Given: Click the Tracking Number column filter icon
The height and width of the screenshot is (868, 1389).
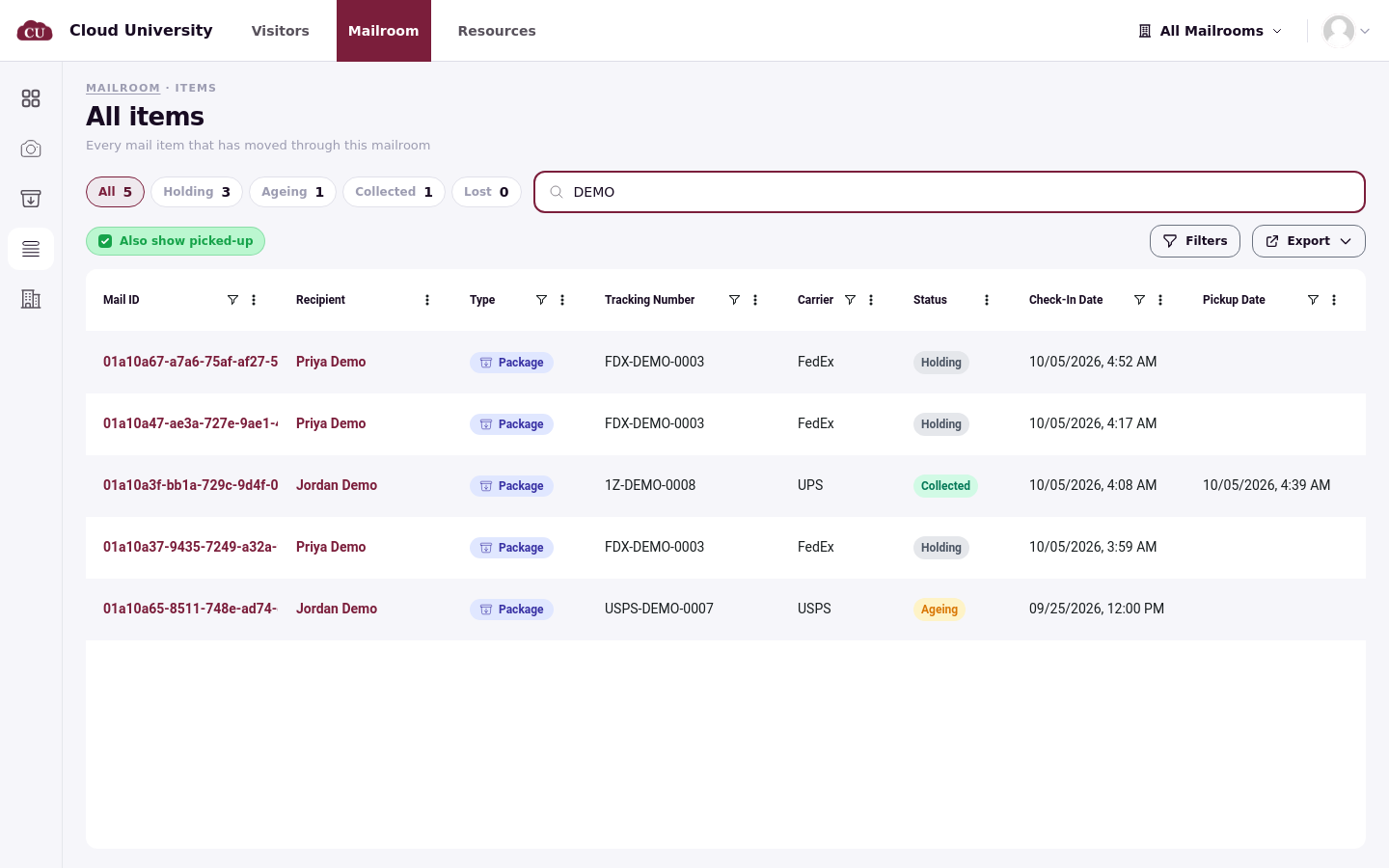Looking at the screenshot, I should (x=734, y=300).
